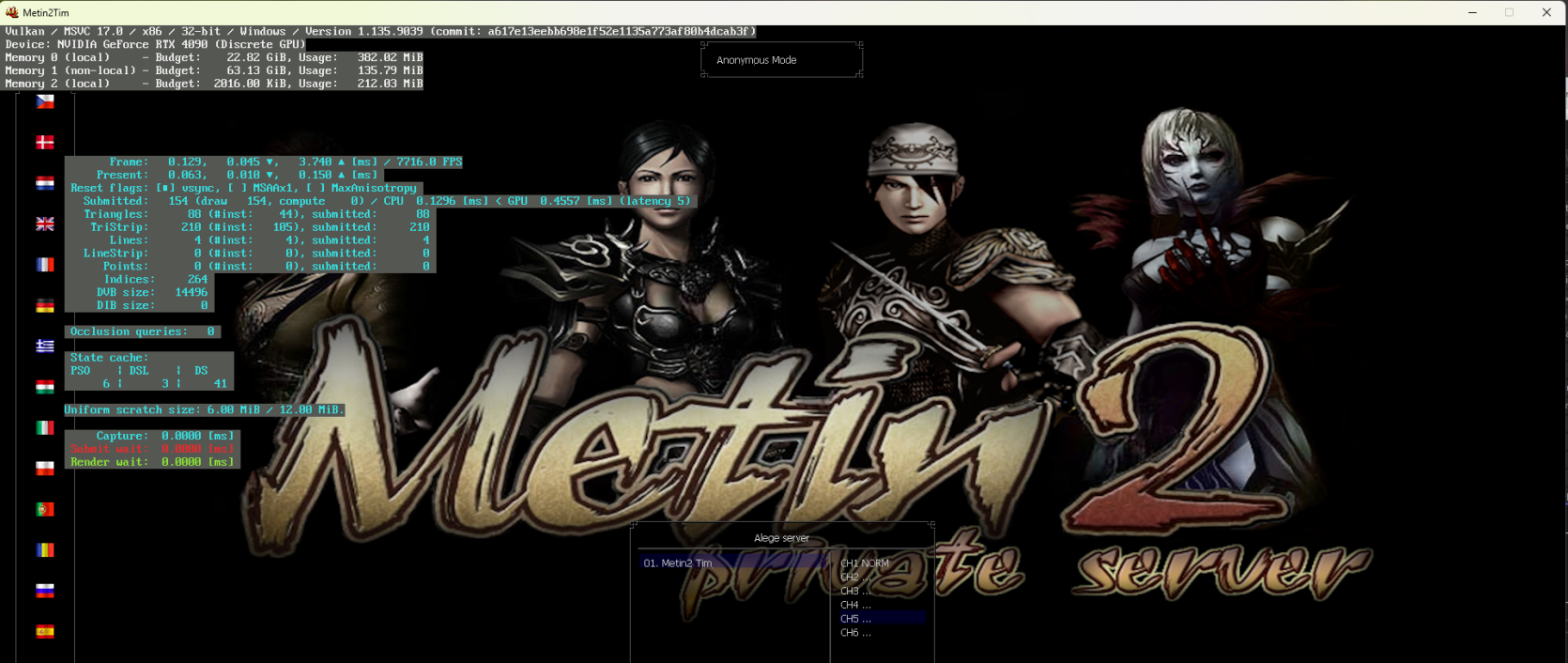
Task: Switch language using the UK flag
Action: [x=45, y=224]
